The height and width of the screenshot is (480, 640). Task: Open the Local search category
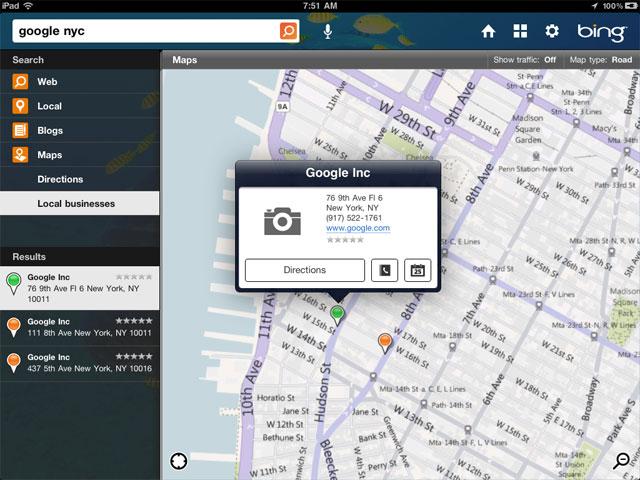[x=80, y=106]
